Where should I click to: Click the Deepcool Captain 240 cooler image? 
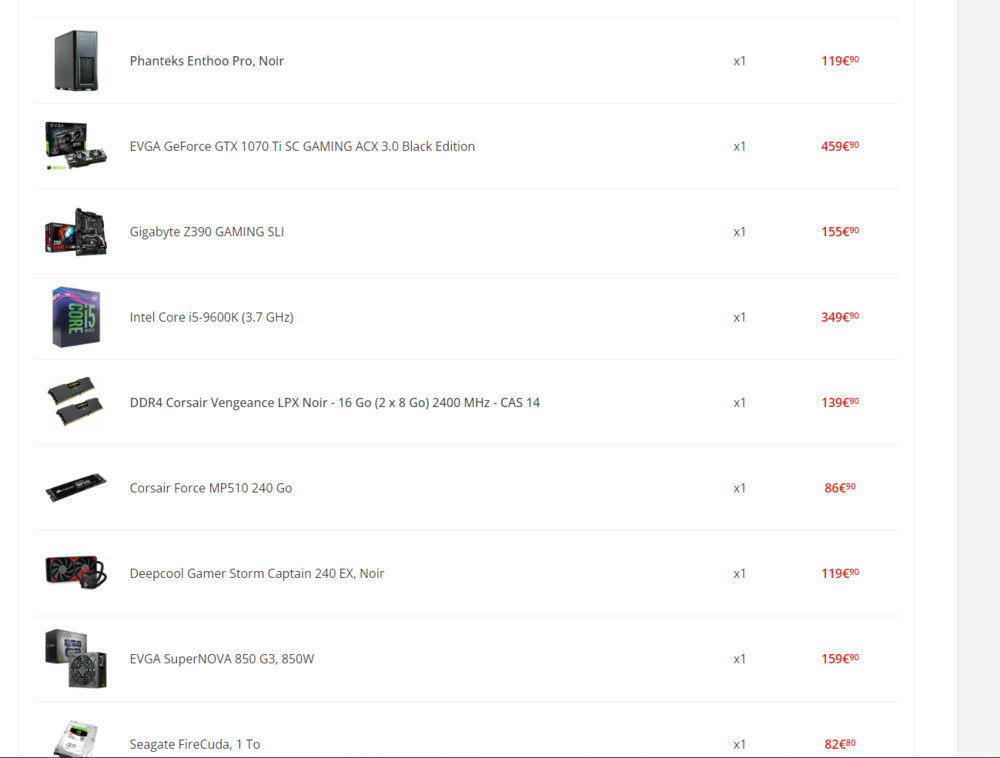click(x=76, y=573)
